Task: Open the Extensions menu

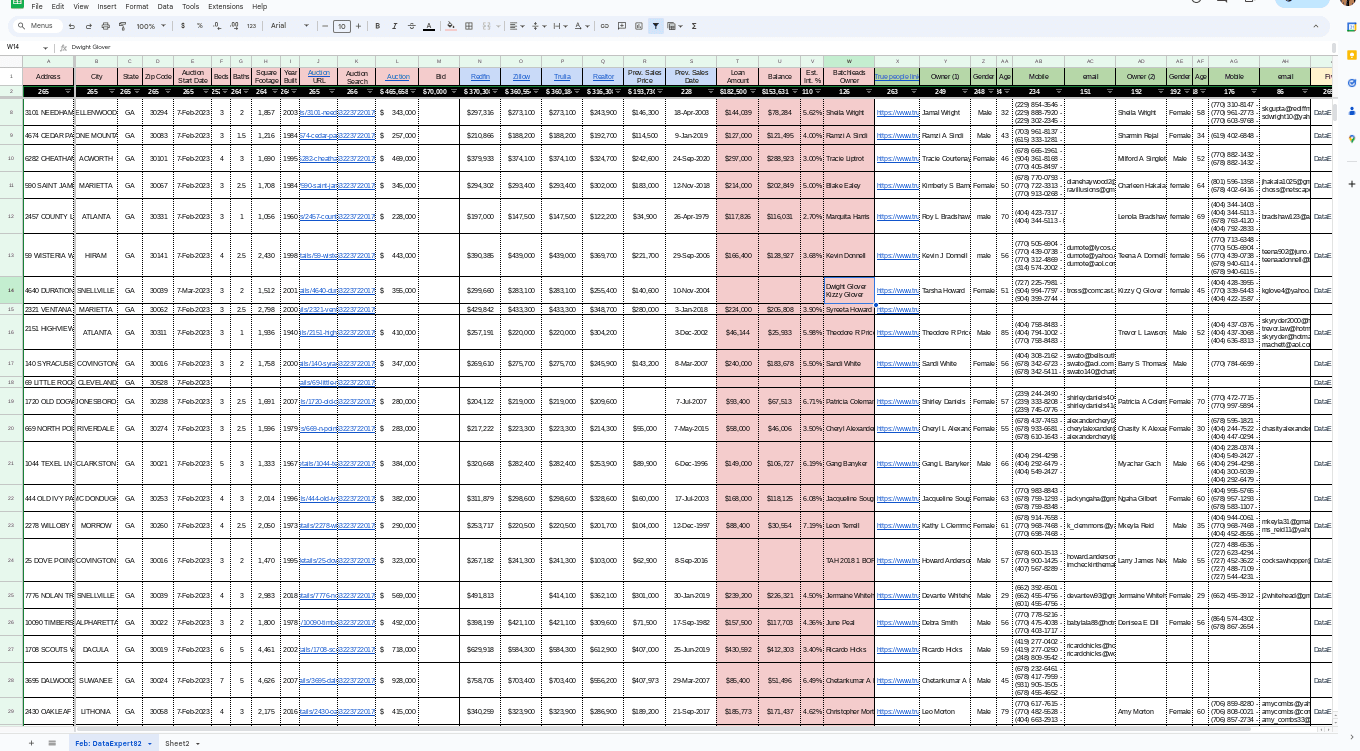Action: [x=225, y=6]
